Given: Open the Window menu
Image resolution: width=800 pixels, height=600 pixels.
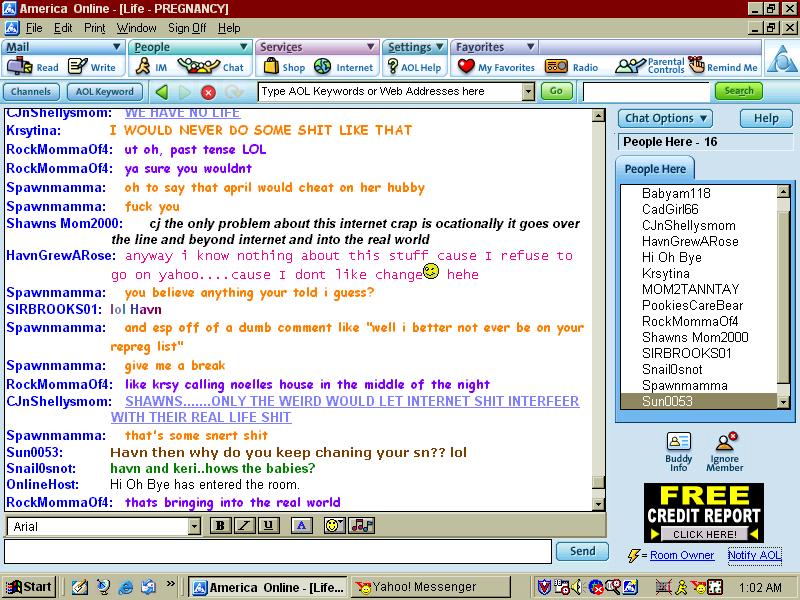Looking at the screenshot, I should 136,28.
